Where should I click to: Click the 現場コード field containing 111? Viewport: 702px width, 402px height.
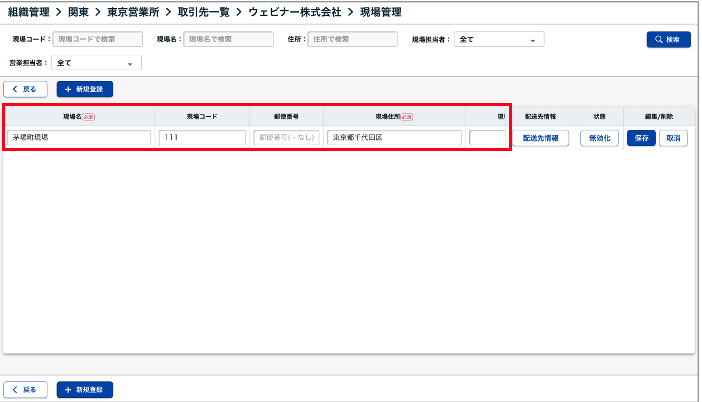pyautogui.click(x=201, y=138)
